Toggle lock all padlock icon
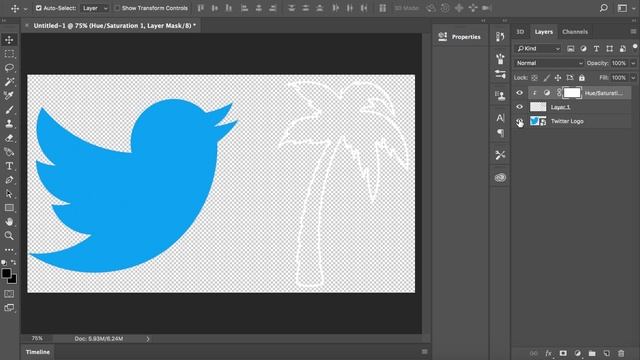 (x=582, y=78)
